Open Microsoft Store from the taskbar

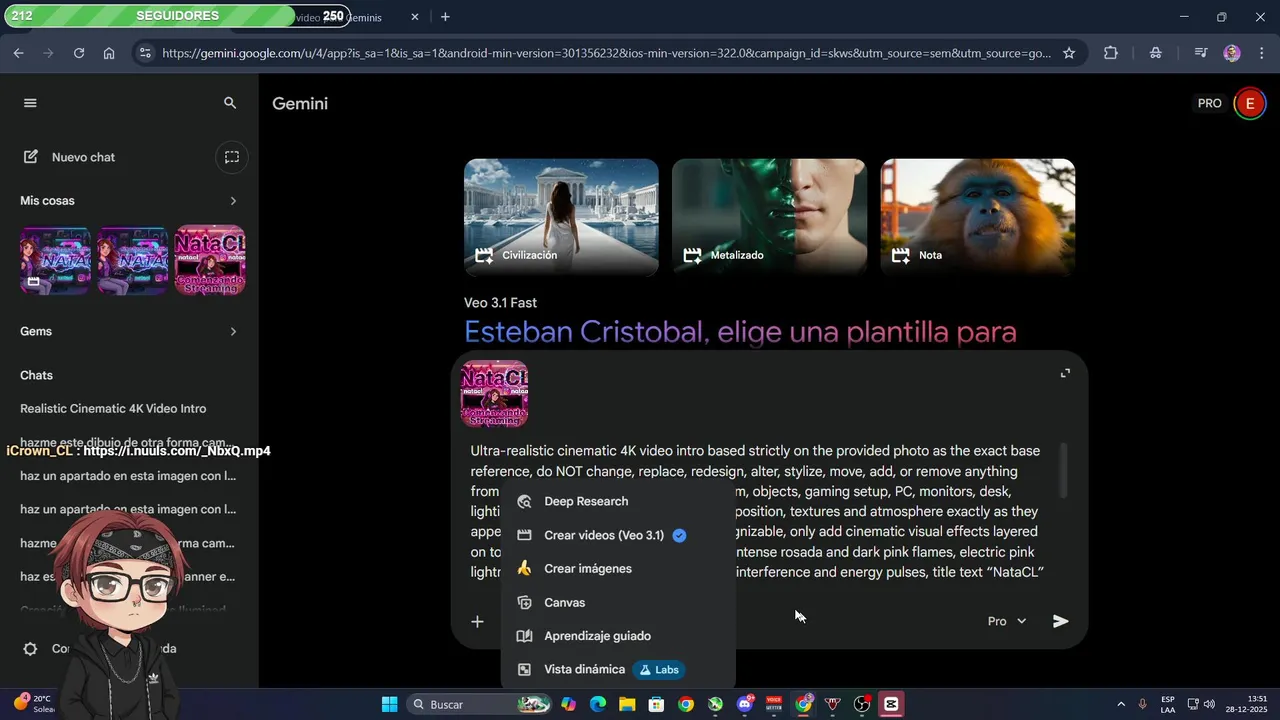[x=656, y=705]
